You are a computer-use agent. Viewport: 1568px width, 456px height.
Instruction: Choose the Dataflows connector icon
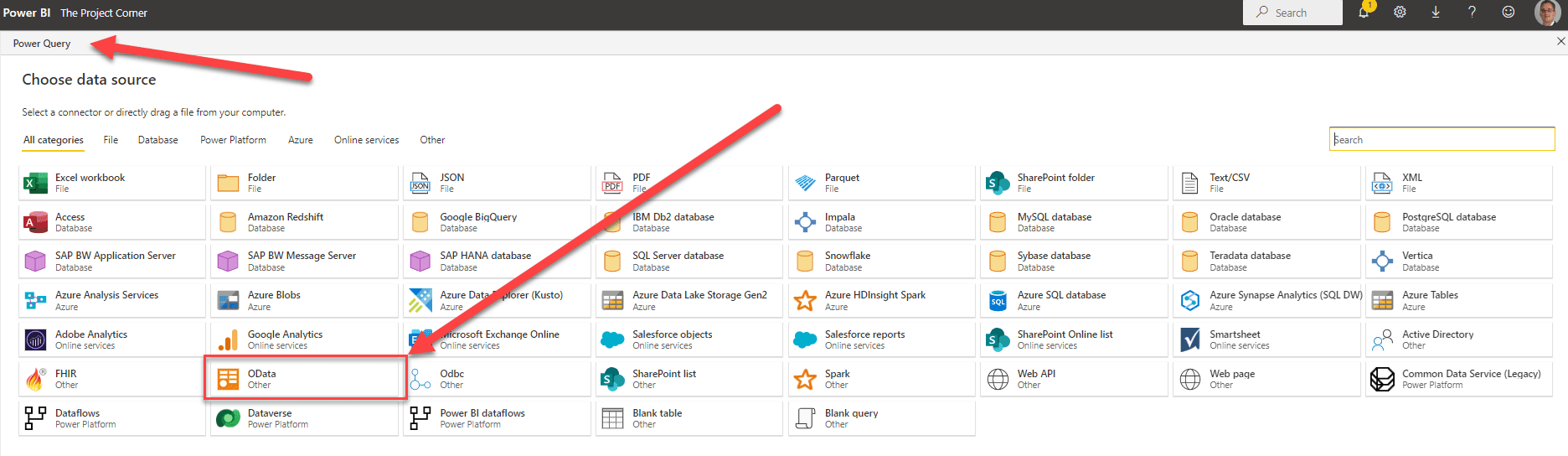point(35,418)
